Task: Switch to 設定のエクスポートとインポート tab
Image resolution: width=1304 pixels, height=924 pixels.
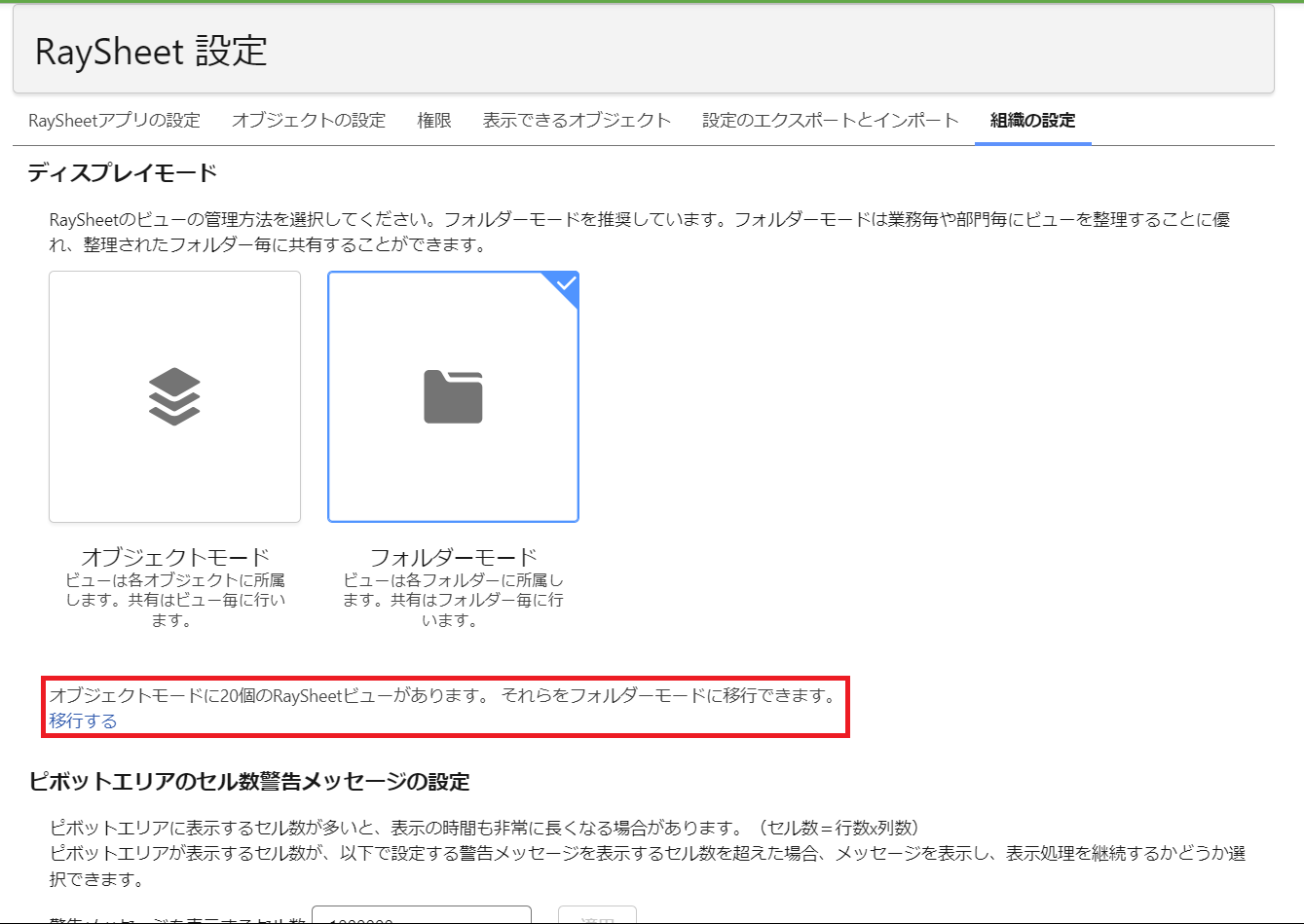Action: pos(831,121)
